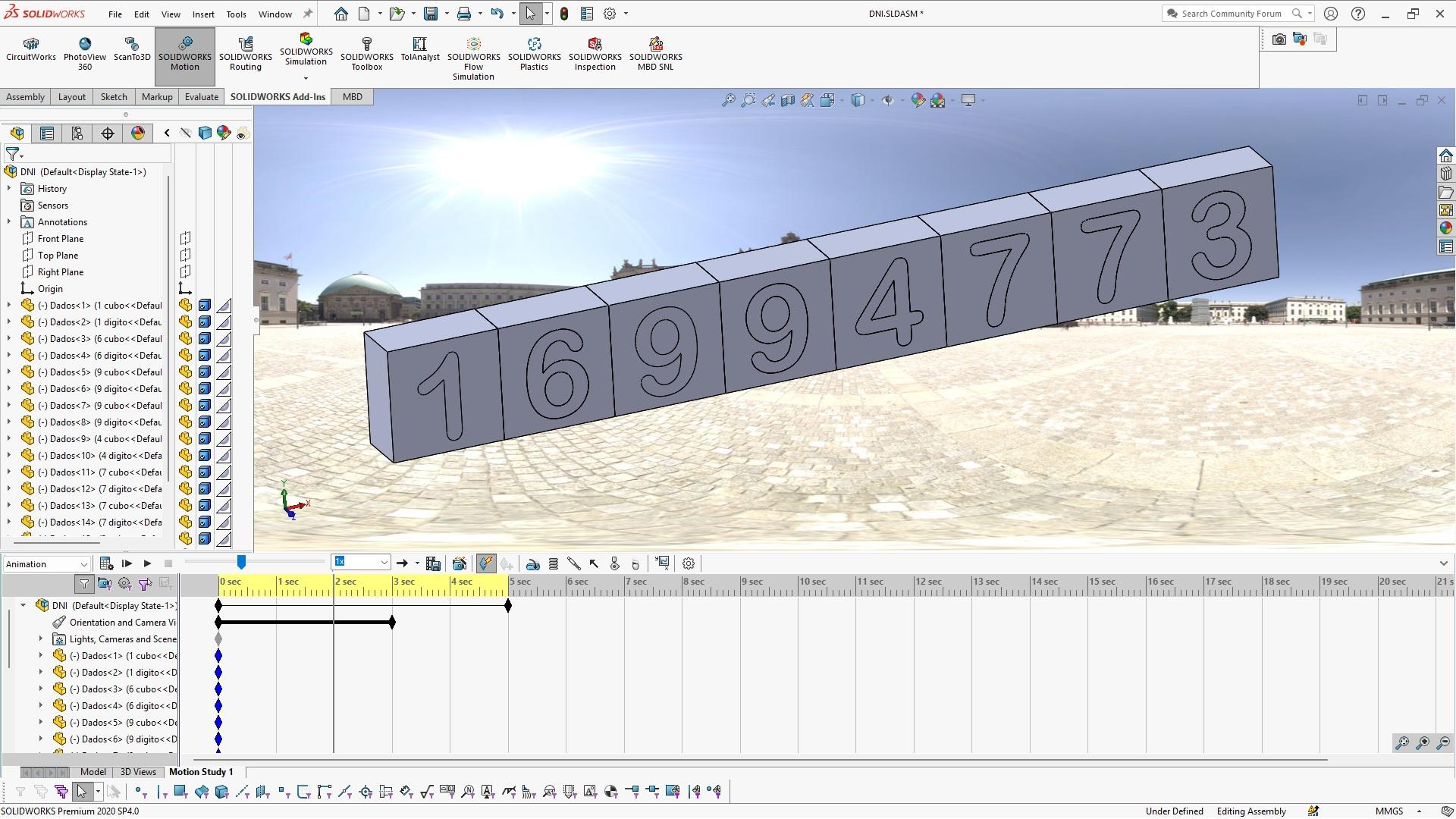Image resolution: width=1456 pixels, height=819 pixels.
Task: Open the FeatureManager design tree tab
Action: [x=17, y=133]
